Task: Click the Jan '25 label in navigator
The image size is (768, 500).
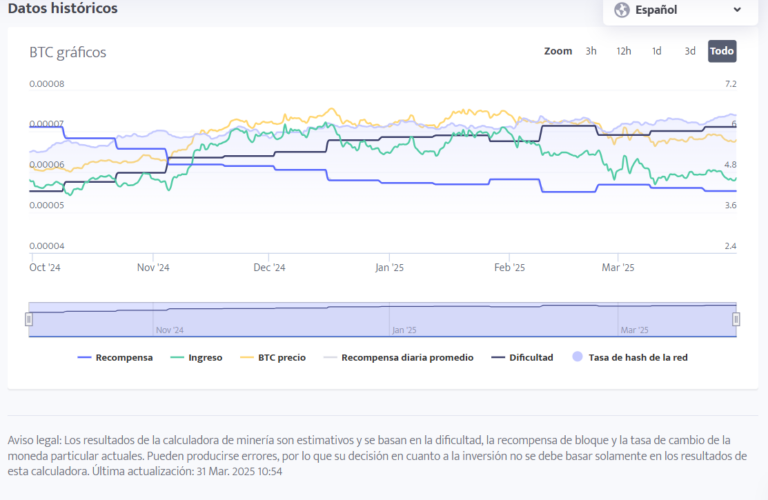Action: click(x=404, y=330)
